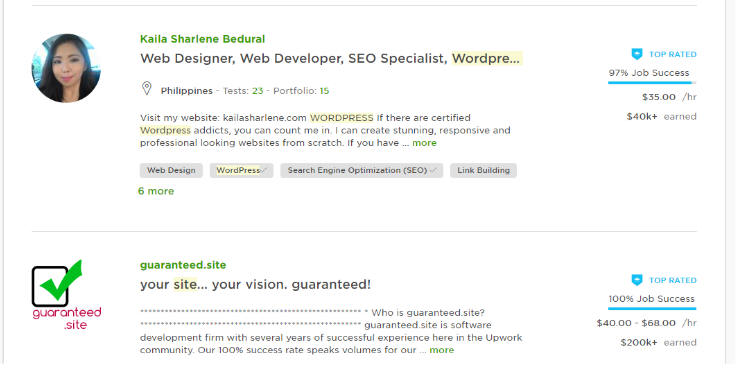Screen dimensions: 737x379
Task: Click the Portfolio count 15
Action: (x=324, y=91)
